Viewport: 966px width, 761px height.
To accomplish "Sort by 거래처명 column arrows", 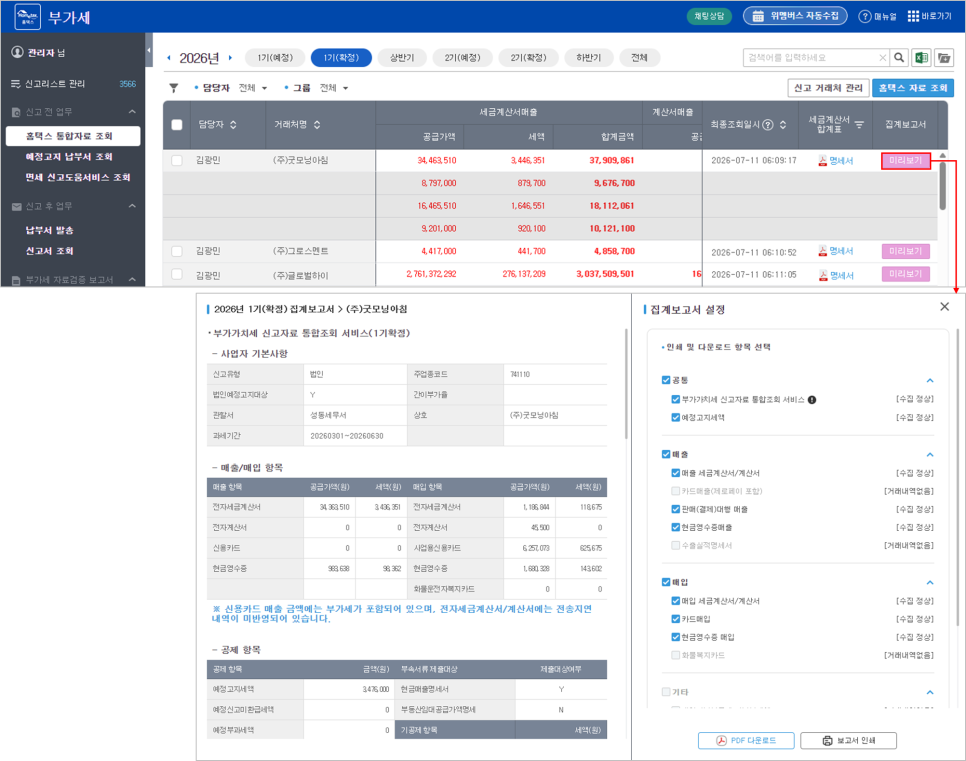I will point(317,124).
